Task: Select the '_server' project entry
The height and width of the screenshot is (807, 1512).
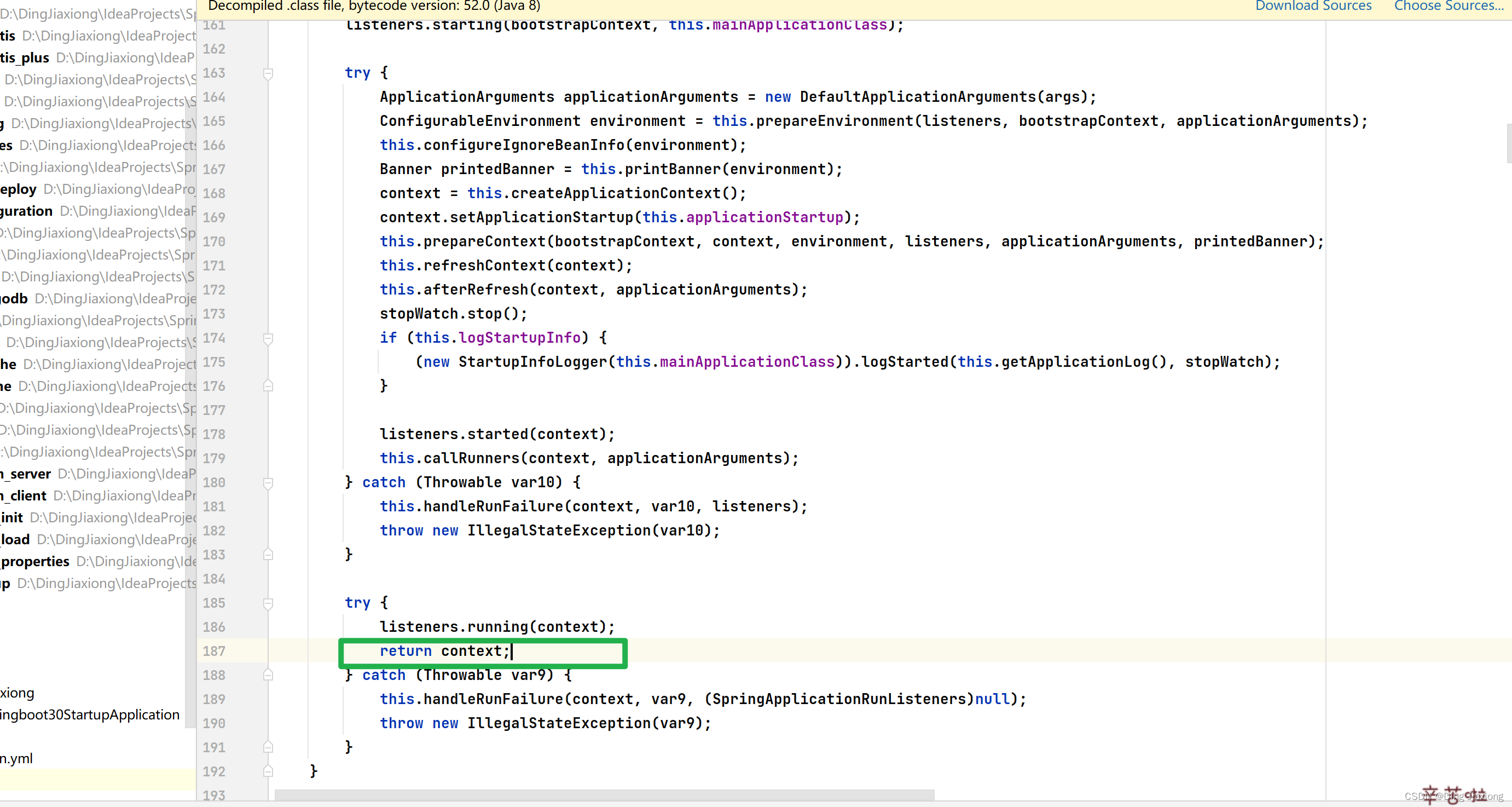Action: tap(97, 474)
